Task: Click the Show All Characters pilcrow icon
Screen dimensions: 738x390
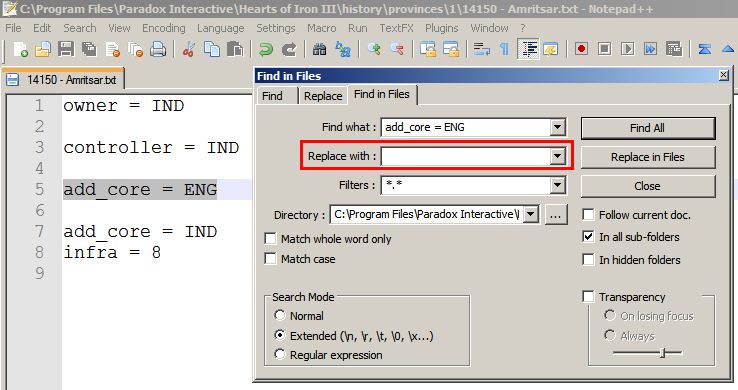Action: click(x=504, y=49)
